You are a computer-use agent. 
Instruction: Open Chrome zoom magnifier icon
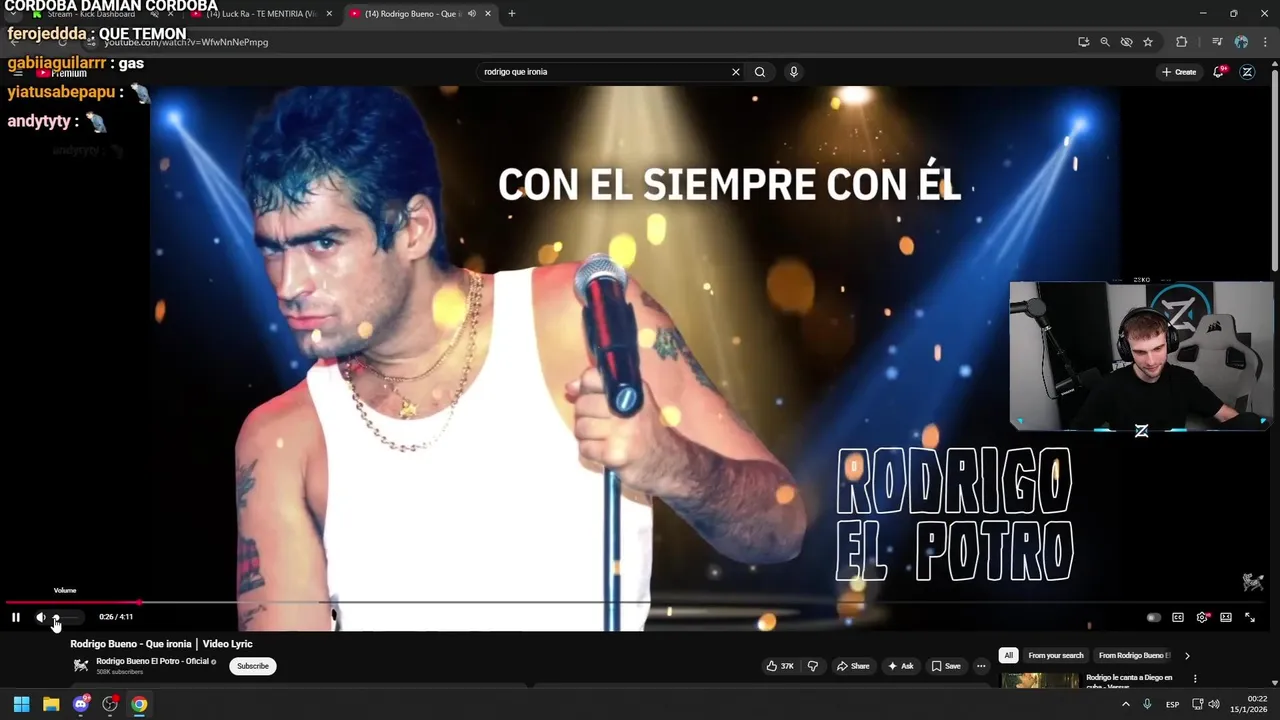(x=1105, y=42)
